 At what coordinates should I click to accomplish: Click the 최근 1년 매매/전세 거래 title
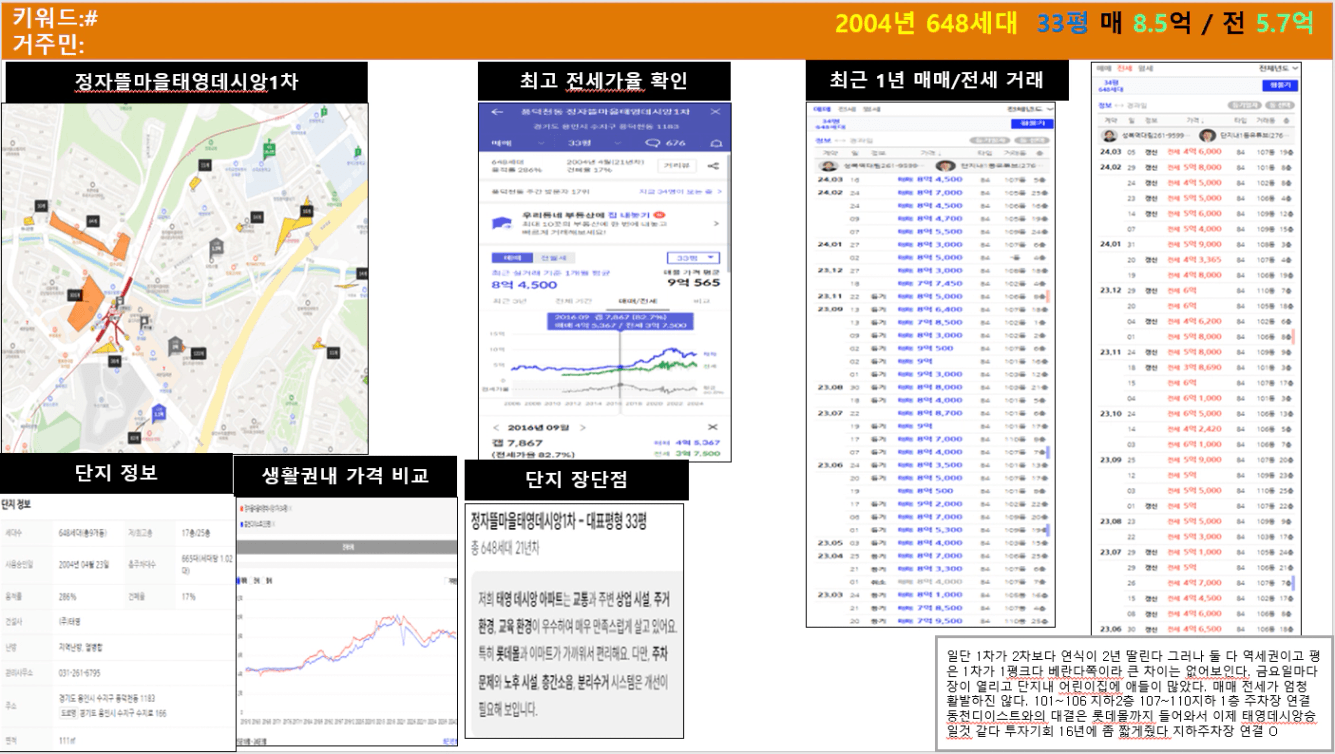tap(937, 79)
